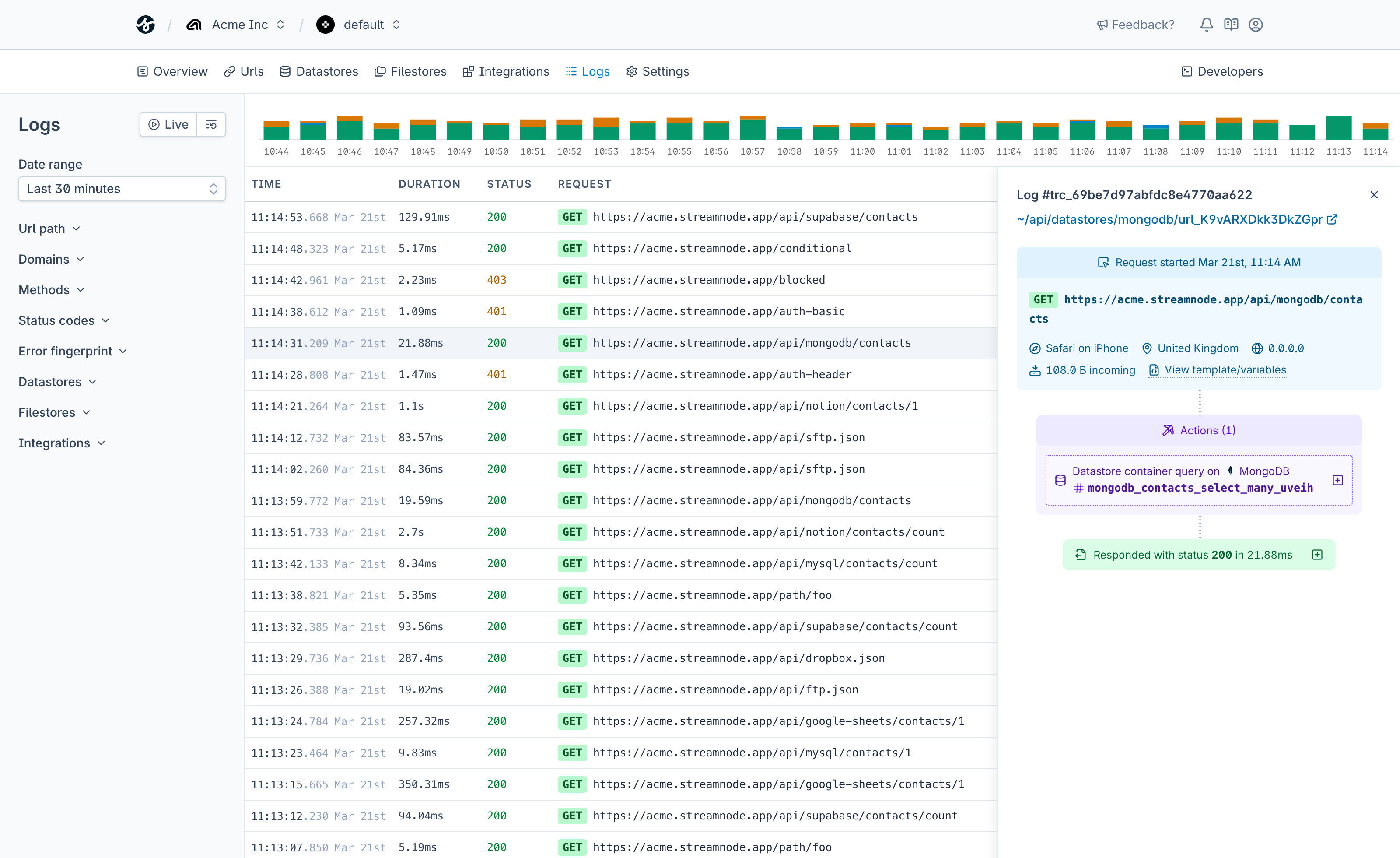Screen dimensions: 1400x858
Task: Open the Developers panel
Action: tap(1221, 71)
